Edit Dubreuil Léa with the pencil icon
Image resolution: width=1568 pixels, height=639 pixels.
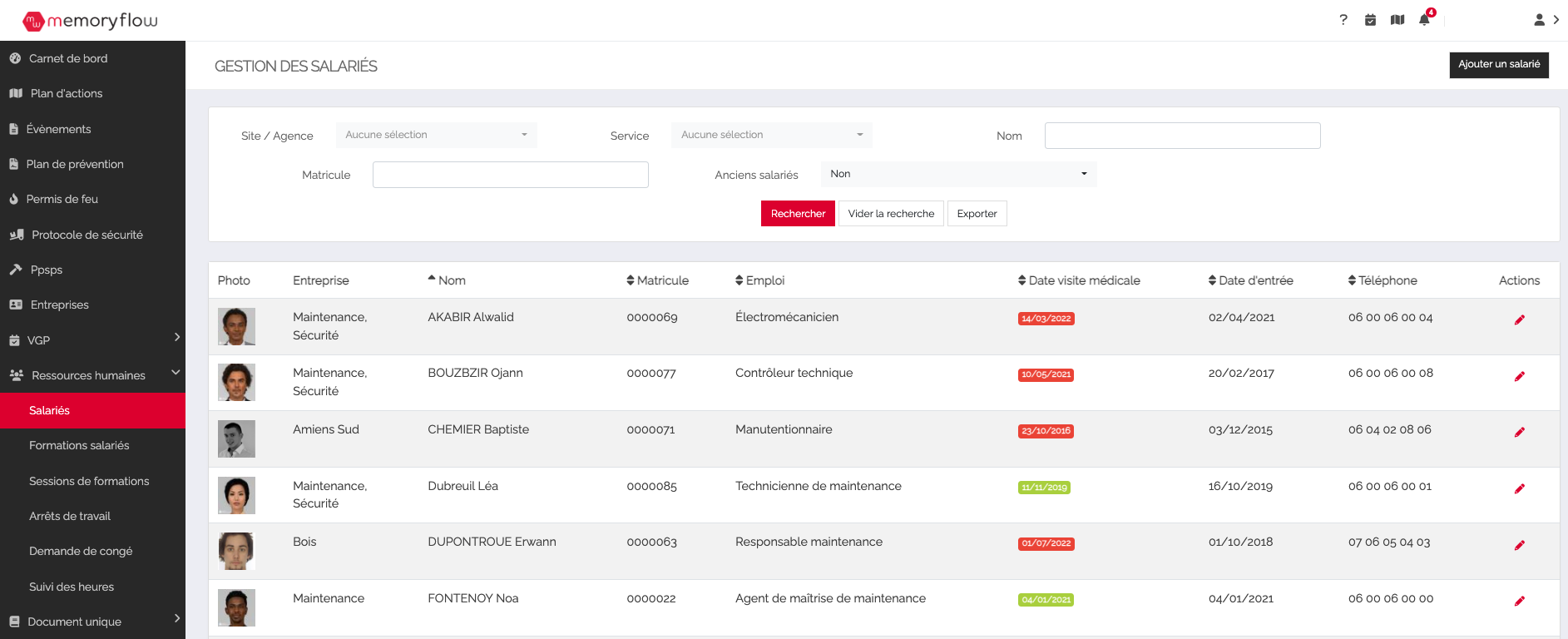pos(1519,488)
